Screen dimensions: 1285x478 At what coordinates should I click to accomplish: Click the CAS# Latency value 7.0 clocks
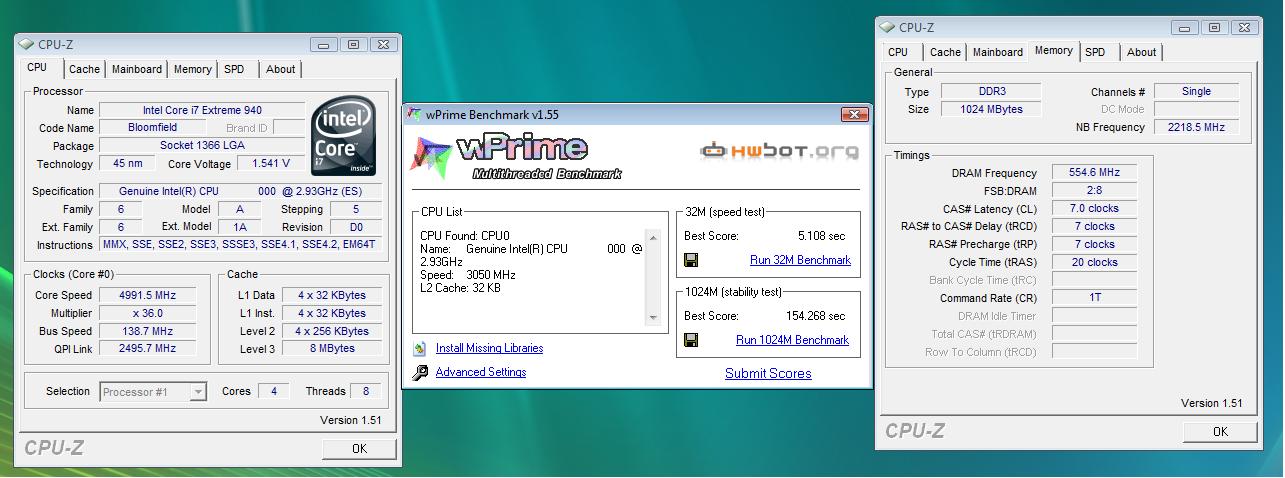coord(1094,208)
